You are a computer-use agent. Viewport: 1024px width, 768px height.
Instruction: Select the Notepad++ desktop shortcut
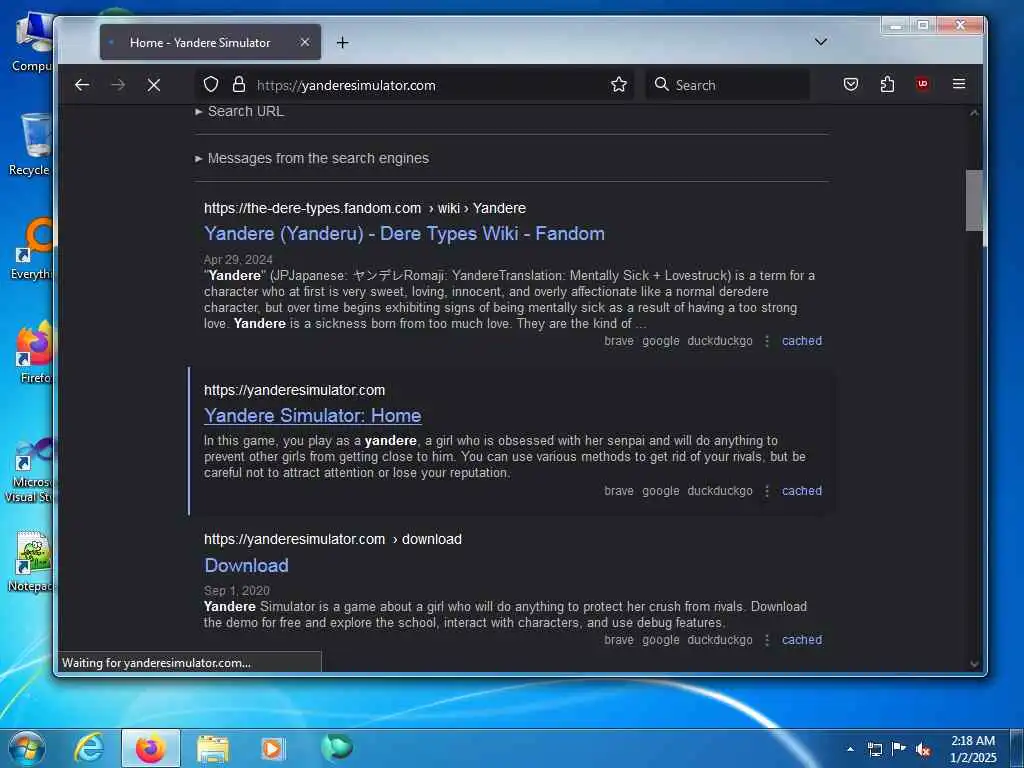[x=31, y=562]
